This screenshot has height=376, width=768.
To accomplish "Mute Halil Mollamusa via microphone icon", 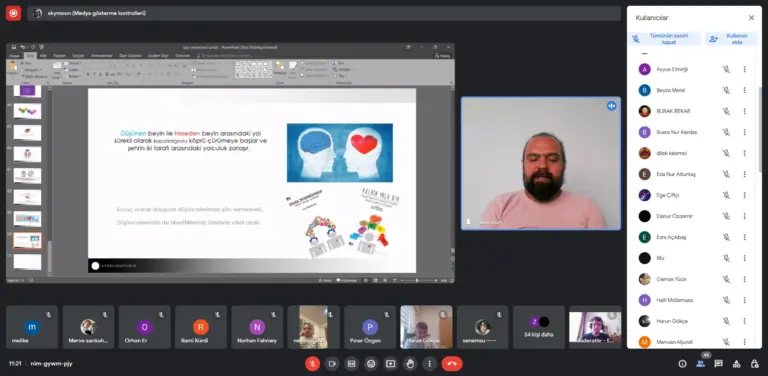I will coord(726,300).
